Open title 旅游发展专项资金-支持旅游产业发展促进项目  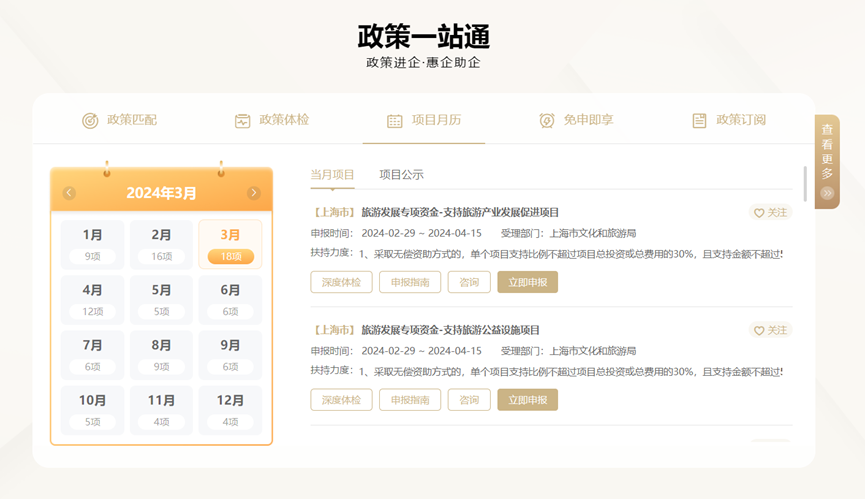(460, 212)
